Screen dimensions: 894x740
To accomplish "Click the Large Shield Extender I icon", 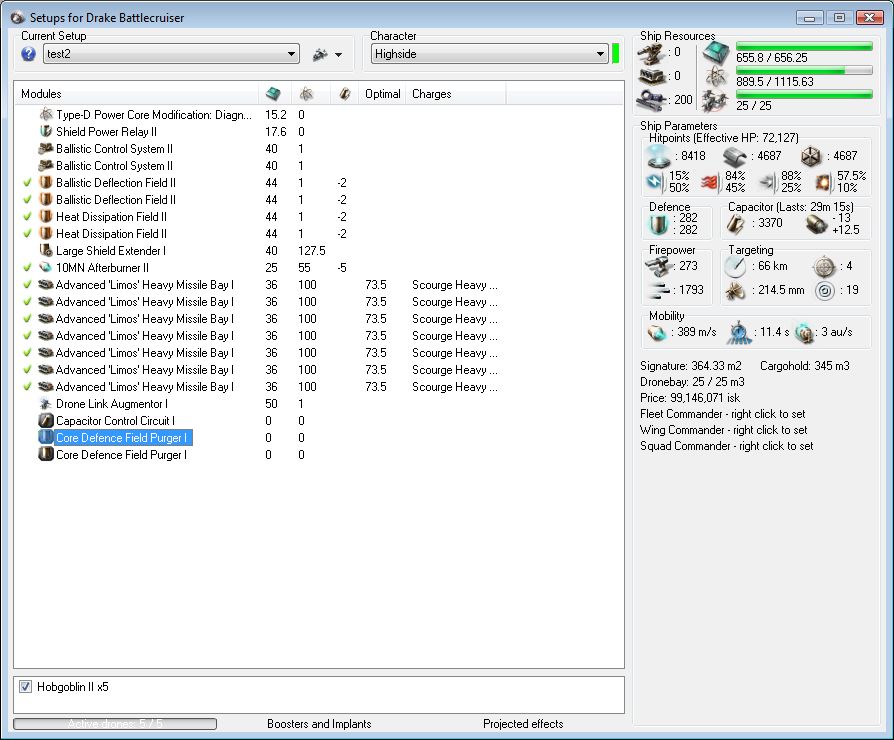I will 46,250.
